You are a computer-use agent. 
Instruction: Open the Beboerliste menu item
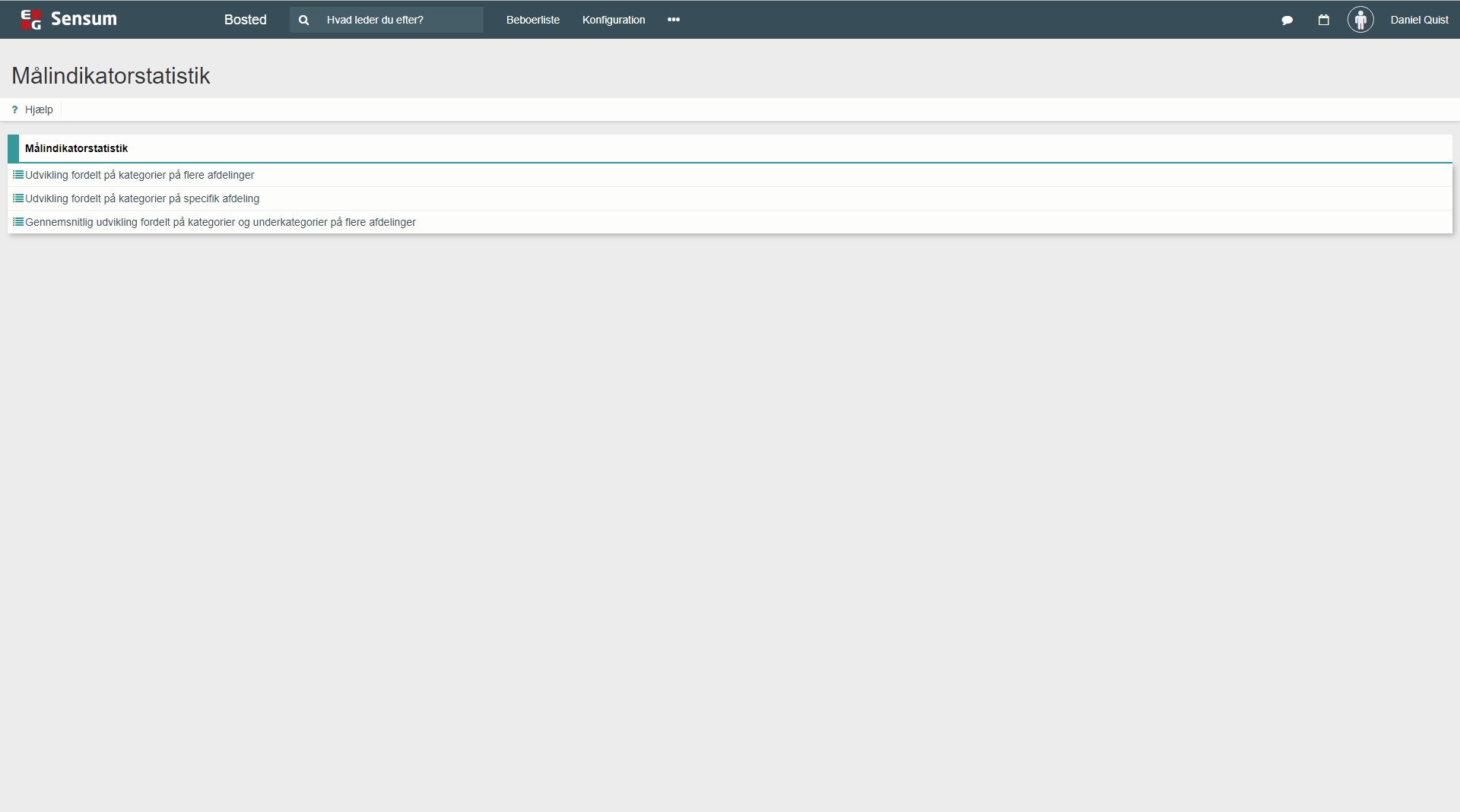(x=533, y=20)
